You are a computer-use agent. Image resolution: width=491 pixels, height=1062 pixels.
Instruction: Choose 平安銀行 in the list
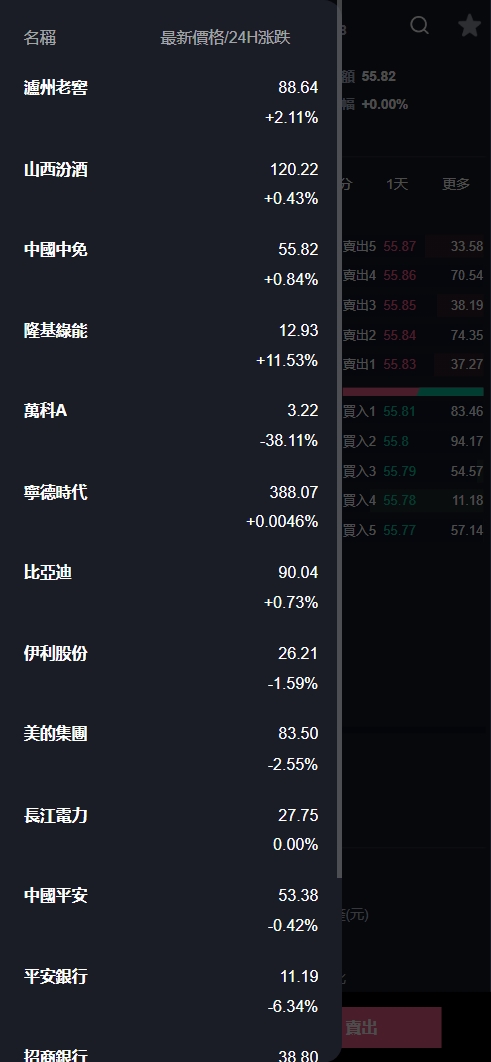pos(171,990)
